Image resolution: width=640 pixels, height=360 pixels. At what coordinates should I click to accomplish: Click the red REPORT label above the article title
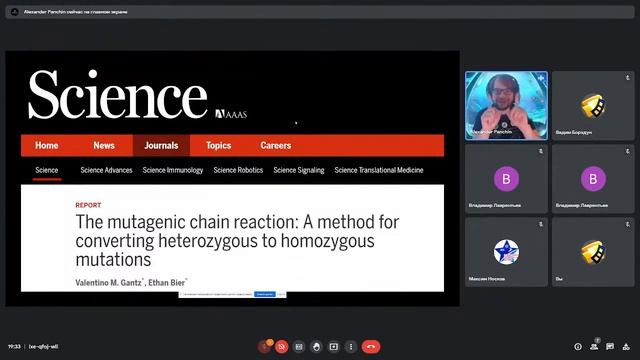pyautogui.click(x=88, y=205)
